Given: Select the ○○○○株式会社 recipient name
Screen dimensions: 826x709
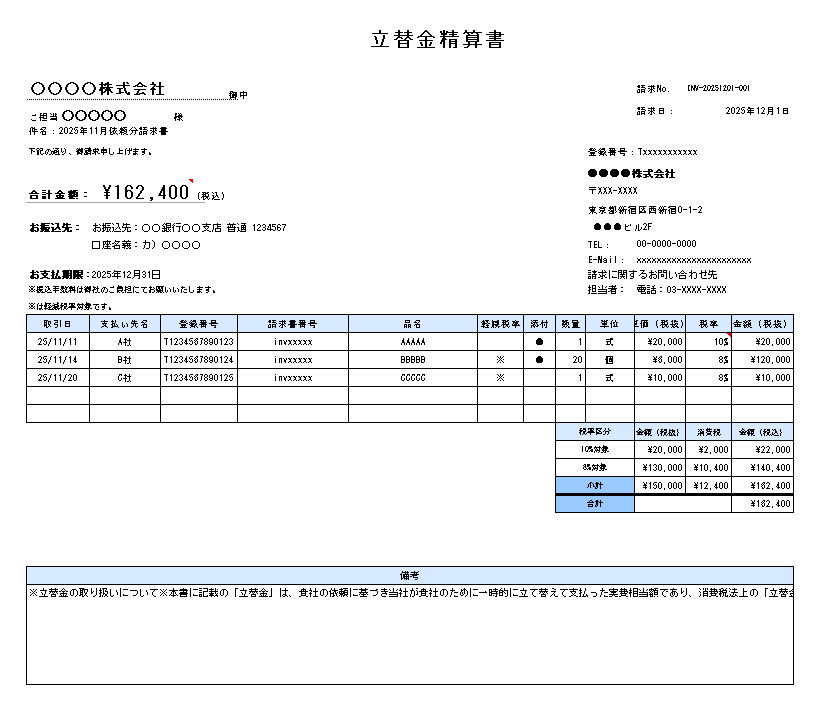Looking at the screenshot, I should click(98, 90).
